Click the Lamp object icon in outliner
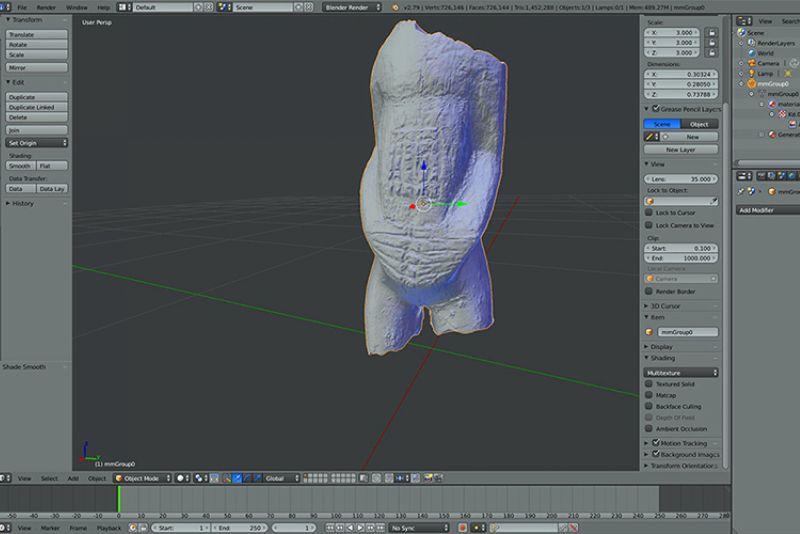This screenshot has height=534, width=800. (752, 73)
